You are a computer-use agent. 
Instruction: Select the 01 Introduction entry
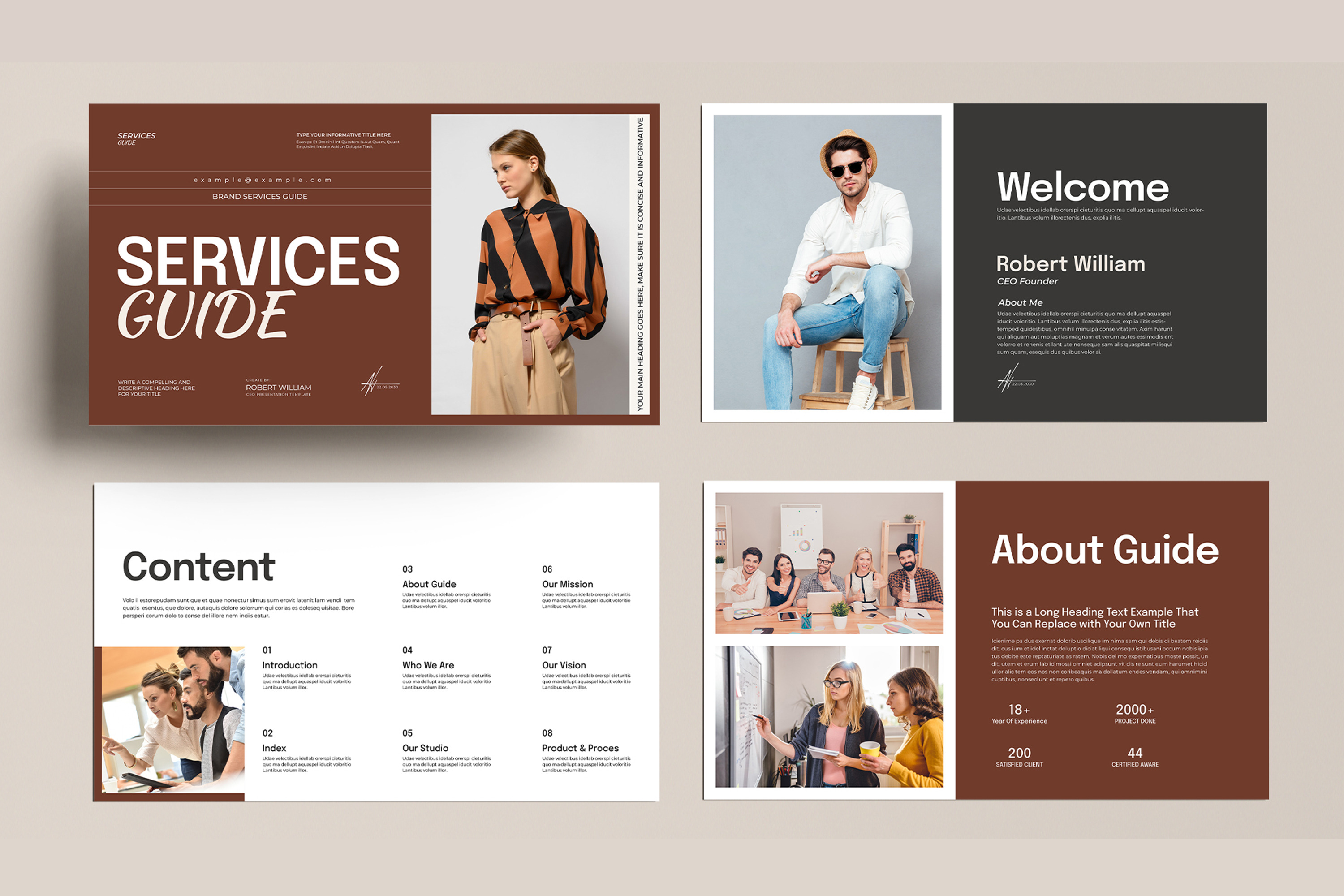tap(307, 668)
